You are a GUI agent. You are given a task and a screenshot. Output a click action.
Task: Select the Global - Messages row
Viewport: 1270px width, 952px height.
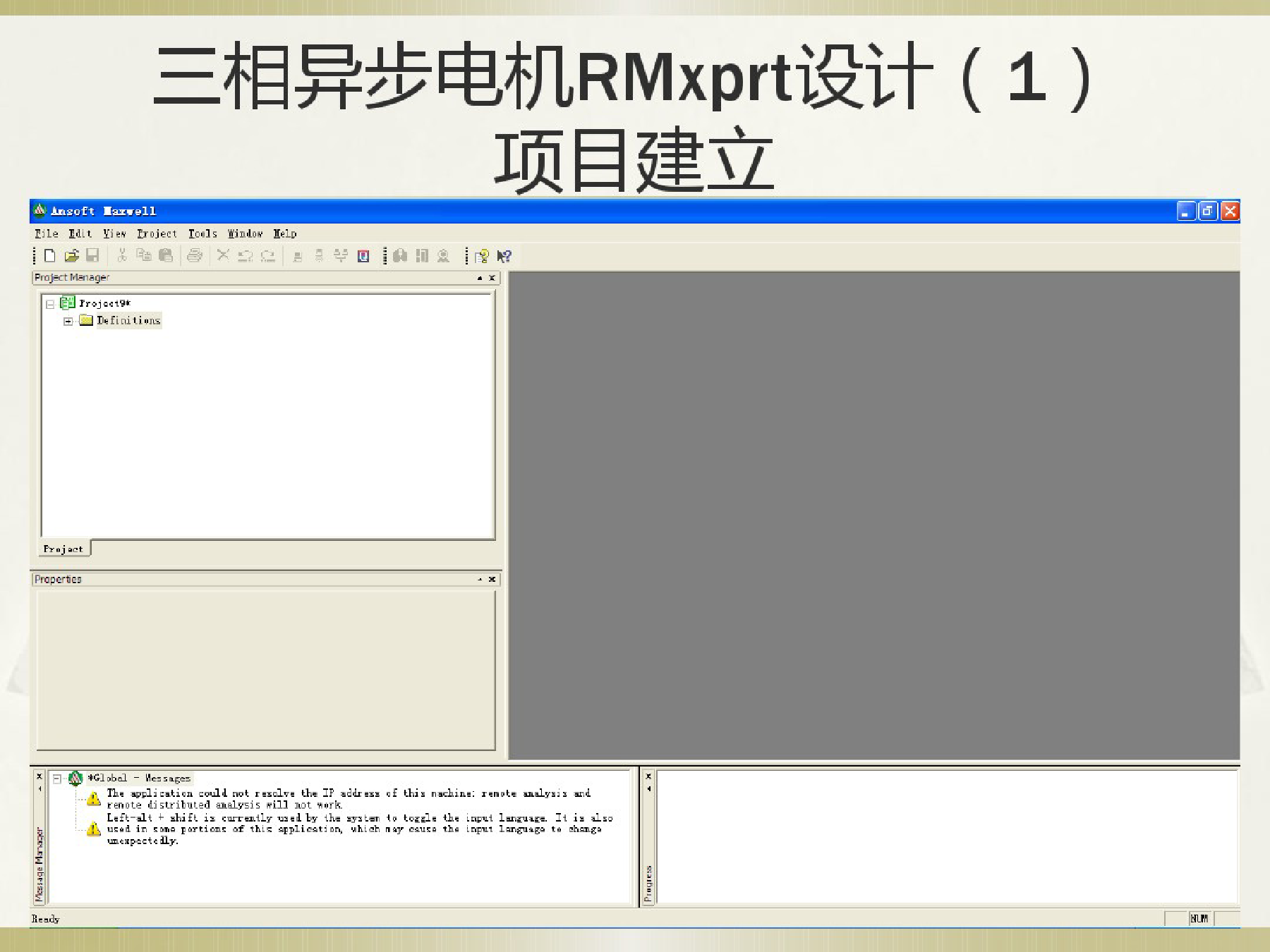[139, 779]
